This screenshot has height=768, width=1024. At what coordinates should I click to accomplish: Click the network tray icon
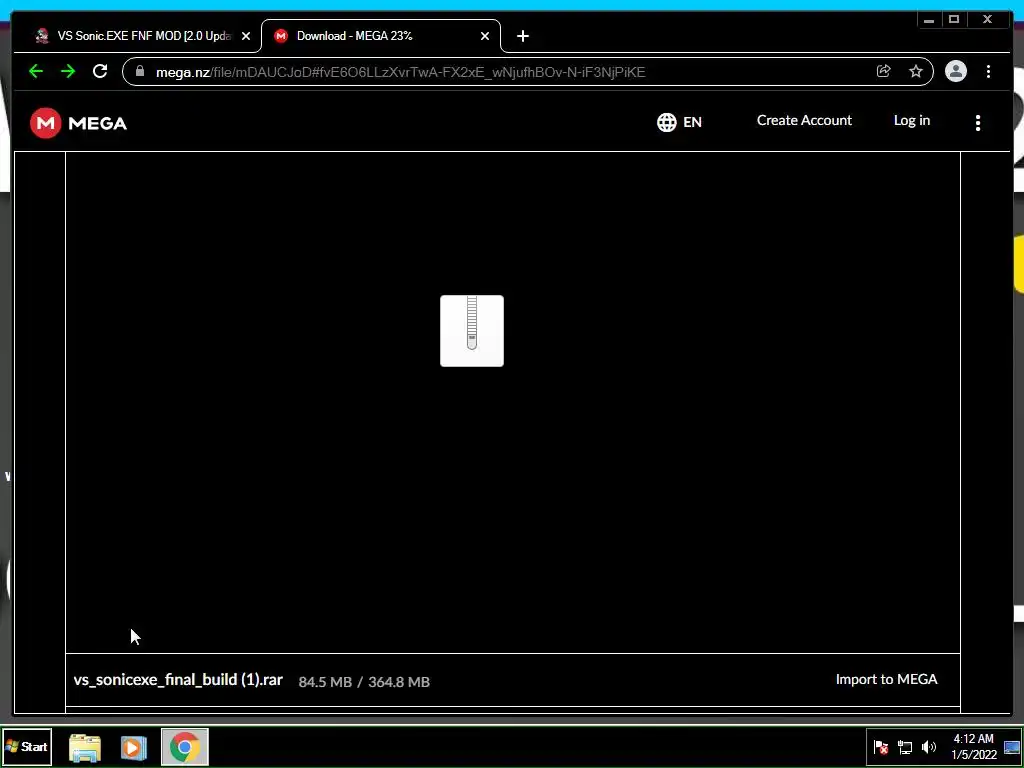point(905,747)
